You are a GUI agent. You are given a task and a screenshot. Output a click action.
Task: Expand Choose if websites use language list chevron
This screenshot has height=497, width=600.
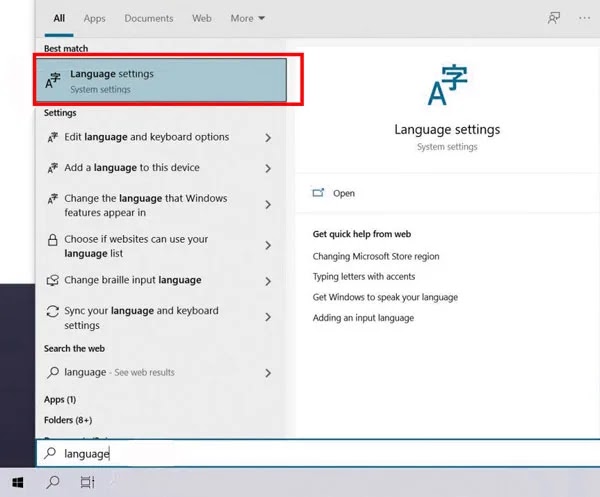pyautogui.click(x=268, y=245)
